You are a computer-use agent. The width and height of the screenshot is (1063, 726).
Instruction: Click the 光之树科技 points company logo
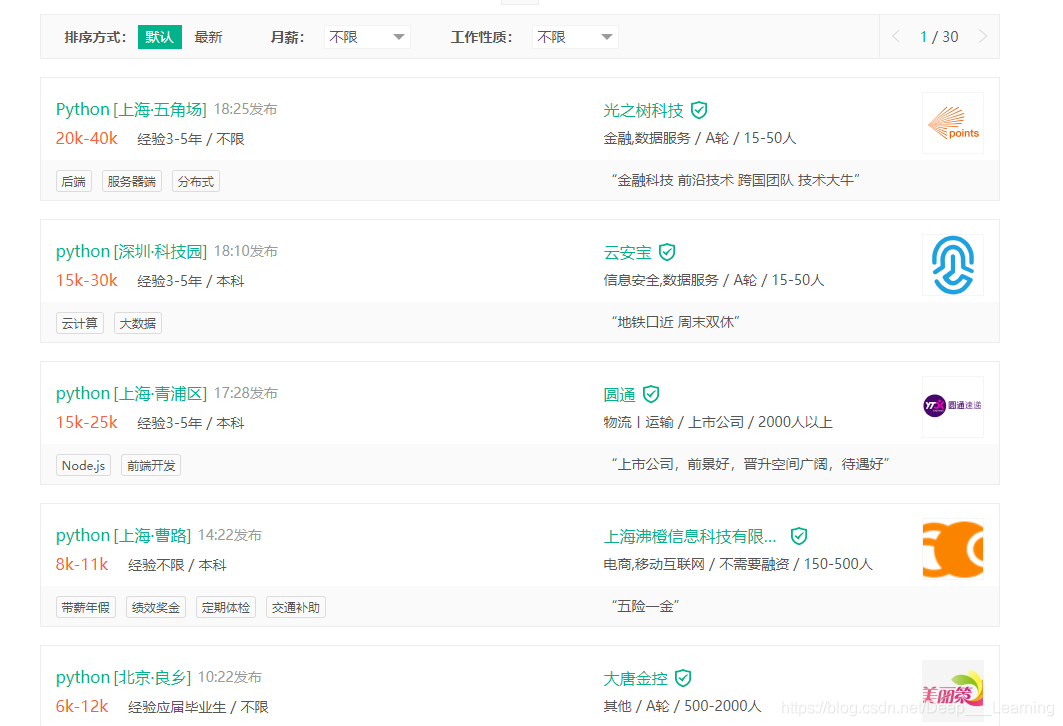tap(952, 123)
